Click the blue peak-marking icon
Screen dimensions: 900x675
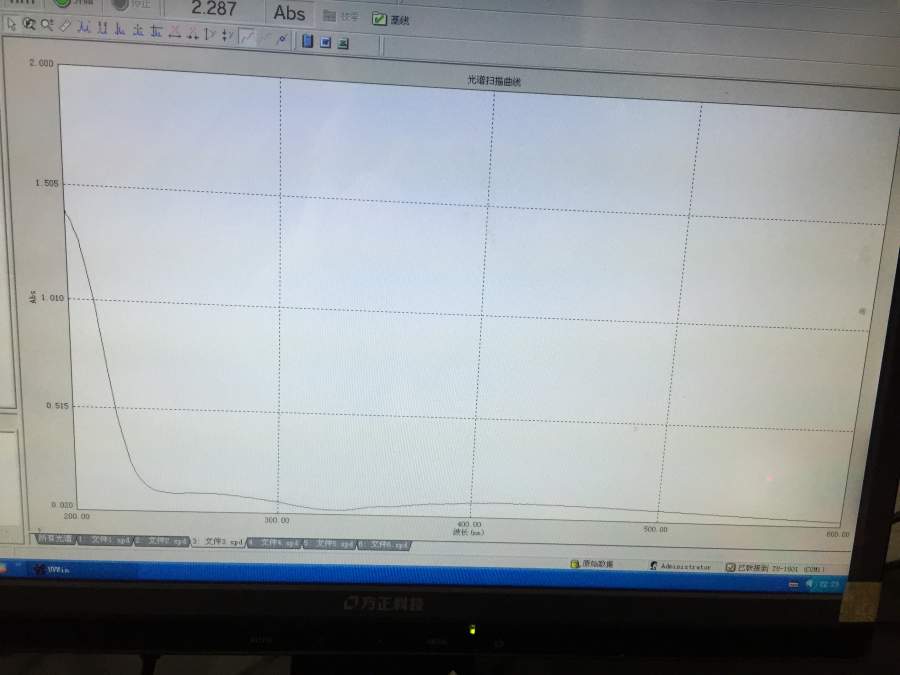pos(84,27)
